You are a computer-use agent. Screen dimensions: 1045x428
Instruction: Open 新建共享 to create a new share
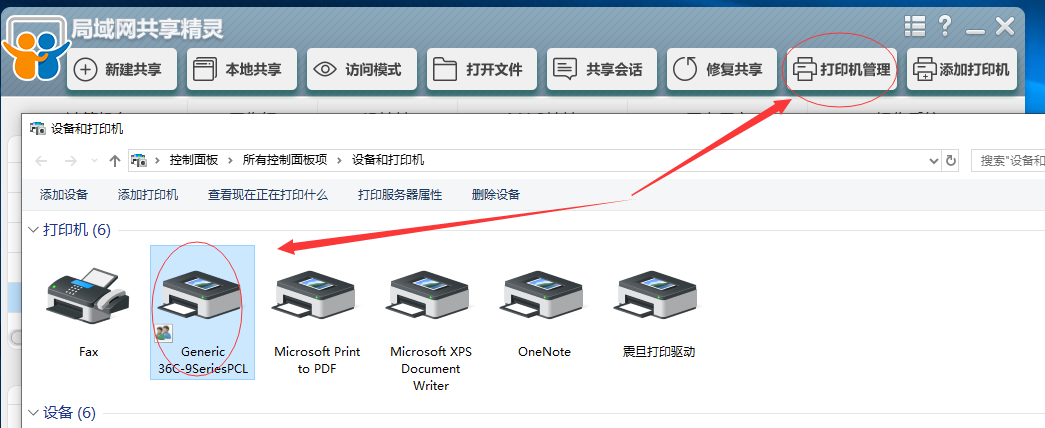[x=122, y=69]
